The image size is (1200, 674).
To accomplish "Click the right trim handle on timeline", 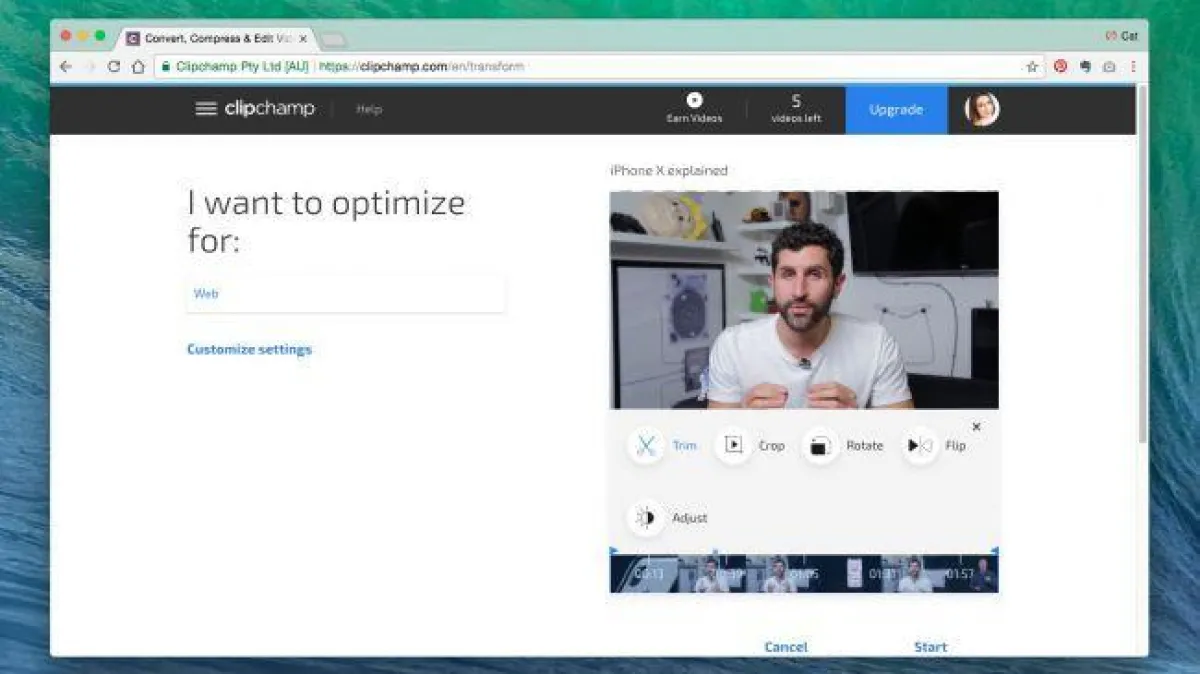I will pyautogui.click(x=994, y=552).
